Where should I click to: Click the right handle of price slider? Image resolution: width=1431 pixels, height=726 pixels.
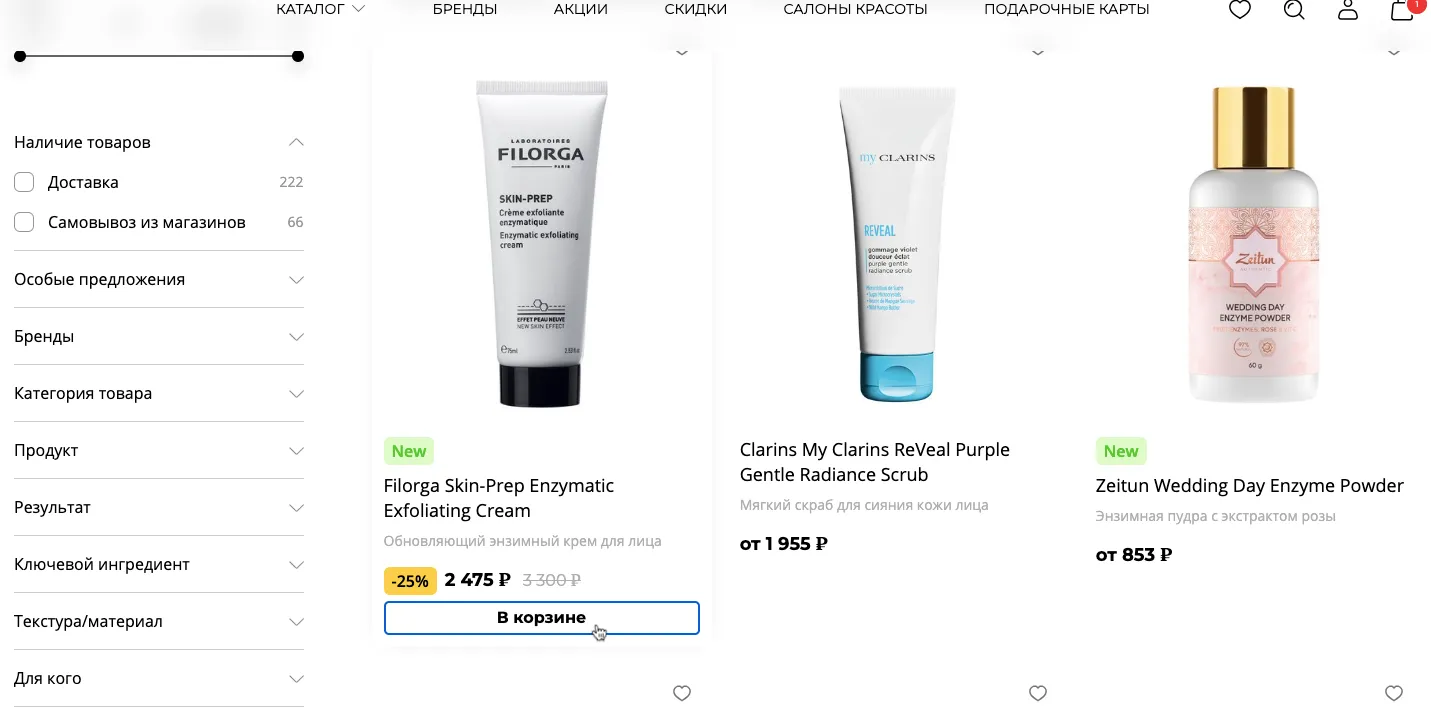(x=298, y=56)
